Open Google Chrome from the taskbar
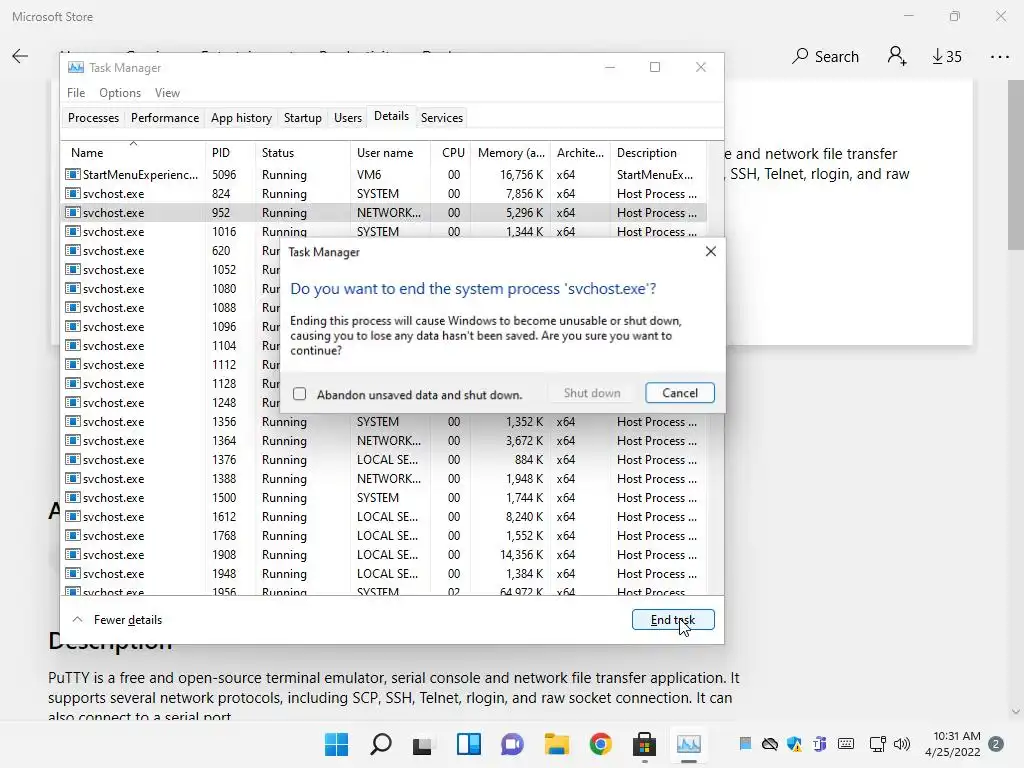 [600, 744]
